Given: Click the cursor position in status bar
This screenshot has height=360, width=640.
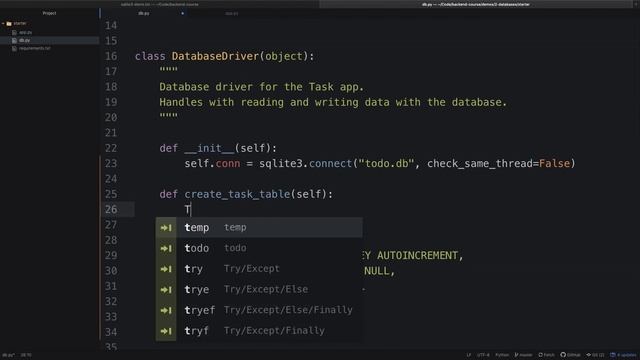Looking at the screenshot, I should 26,355.
